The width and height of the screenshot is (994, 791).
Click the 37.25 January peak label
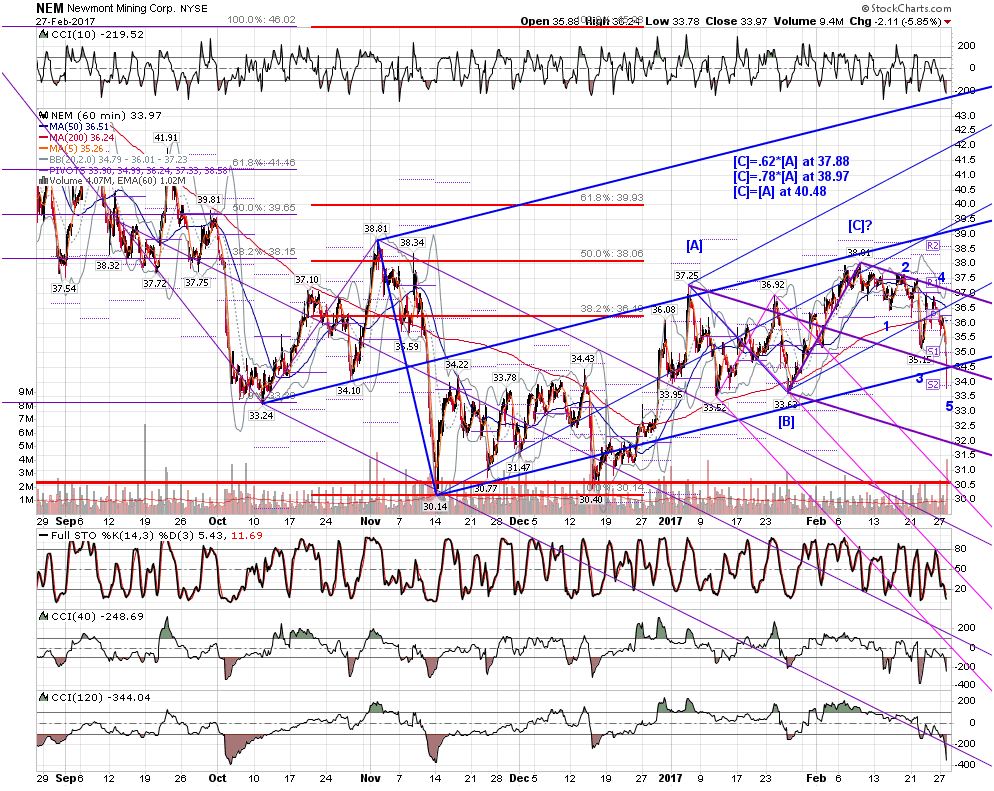(x=687, y=275)
